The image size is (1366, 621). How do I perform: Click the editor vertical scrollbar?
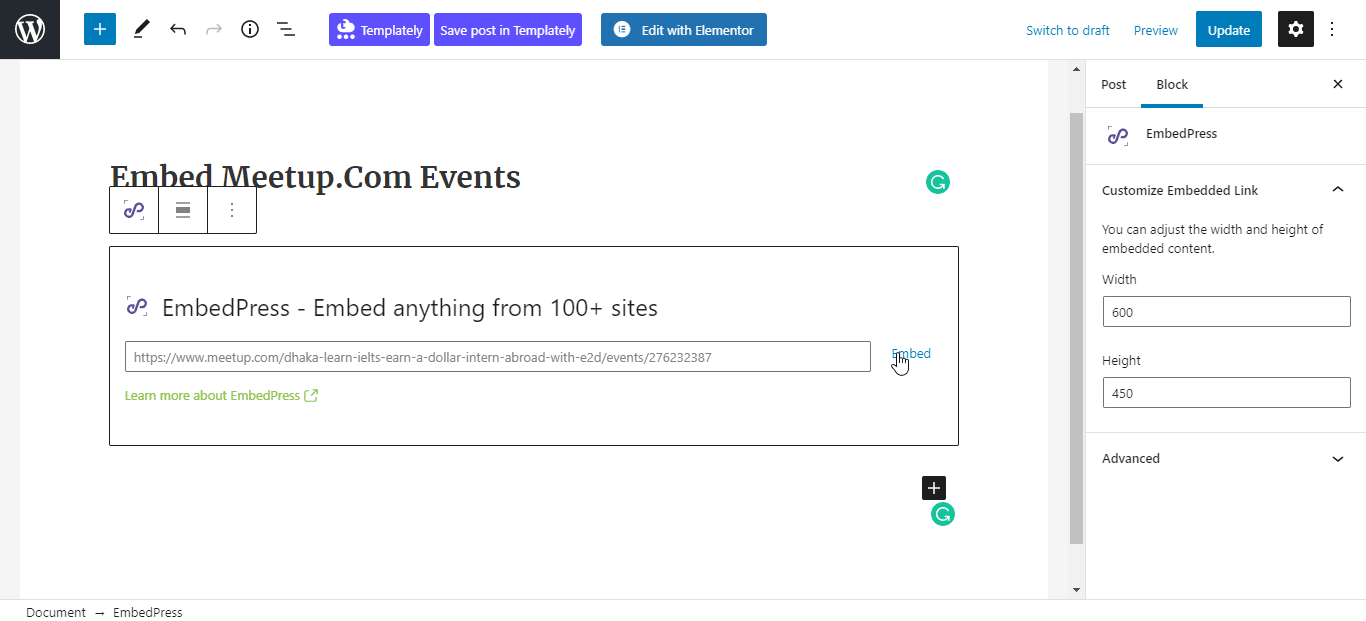tap(1076, 328)
